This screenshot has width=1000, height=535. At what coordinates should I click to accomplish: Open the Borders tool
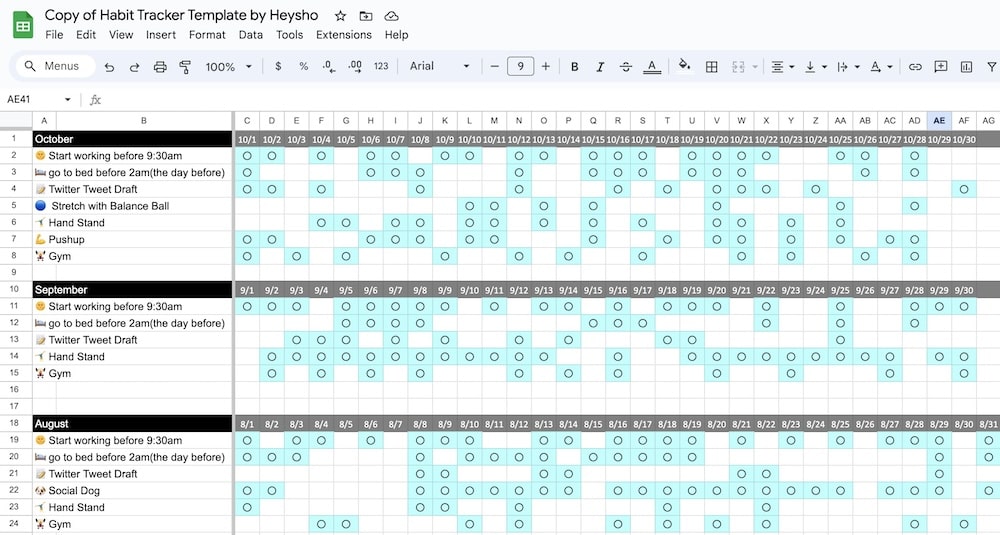[712, 67]
